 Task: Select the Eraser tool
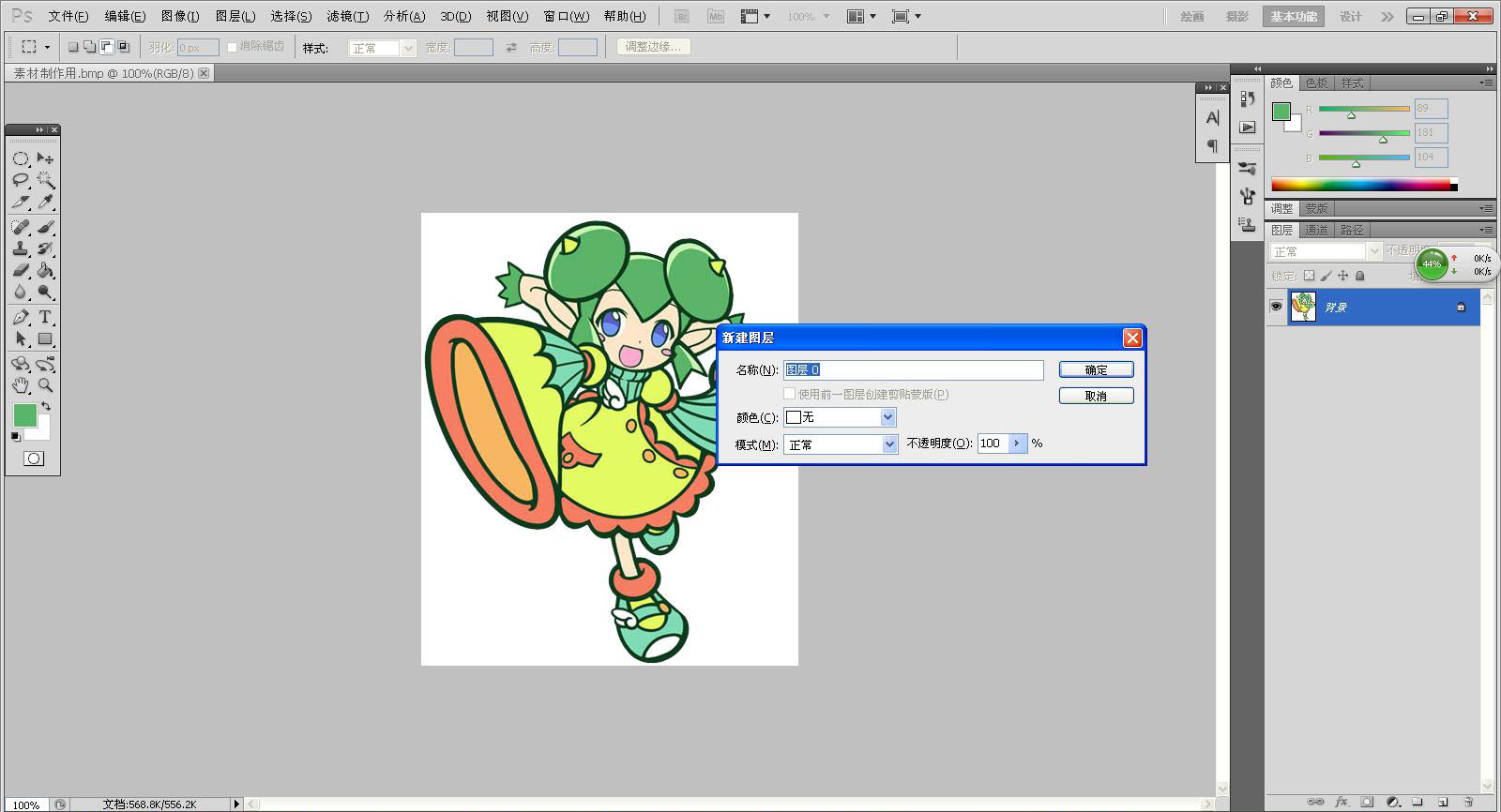click(x=21, y=270)
